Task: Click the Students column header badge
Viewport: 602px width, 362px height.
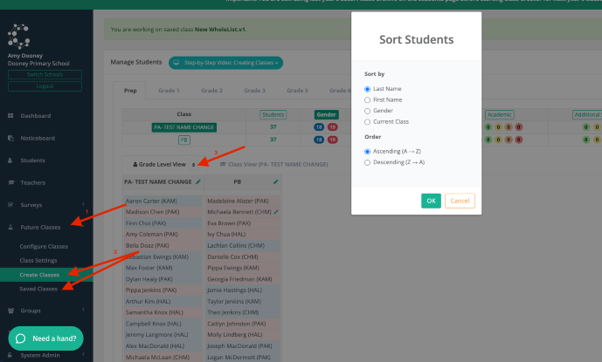Action: pyautogui.click(x=273, y=115)
